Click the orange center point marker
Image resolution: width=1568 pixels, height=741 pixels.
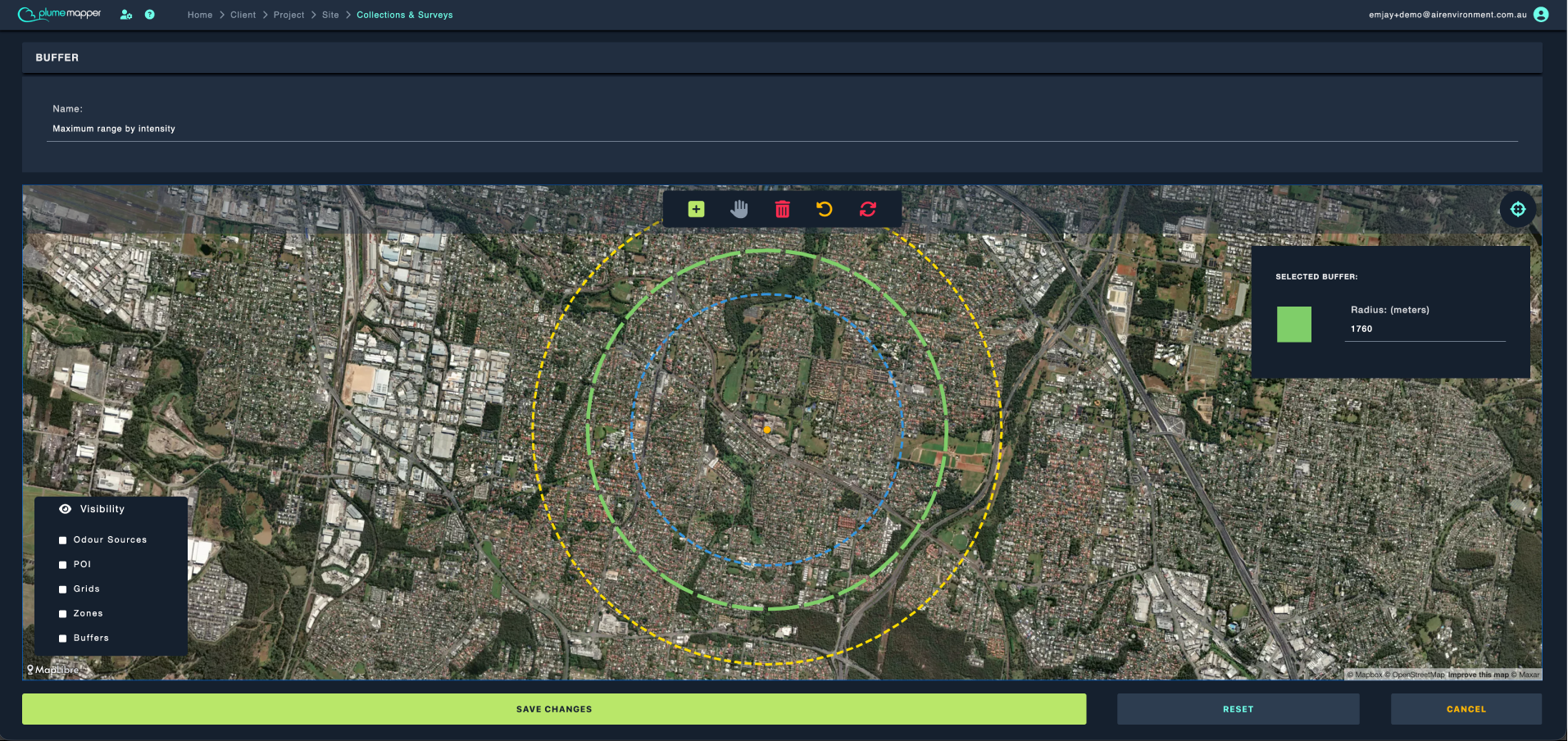tap(767, 430)
